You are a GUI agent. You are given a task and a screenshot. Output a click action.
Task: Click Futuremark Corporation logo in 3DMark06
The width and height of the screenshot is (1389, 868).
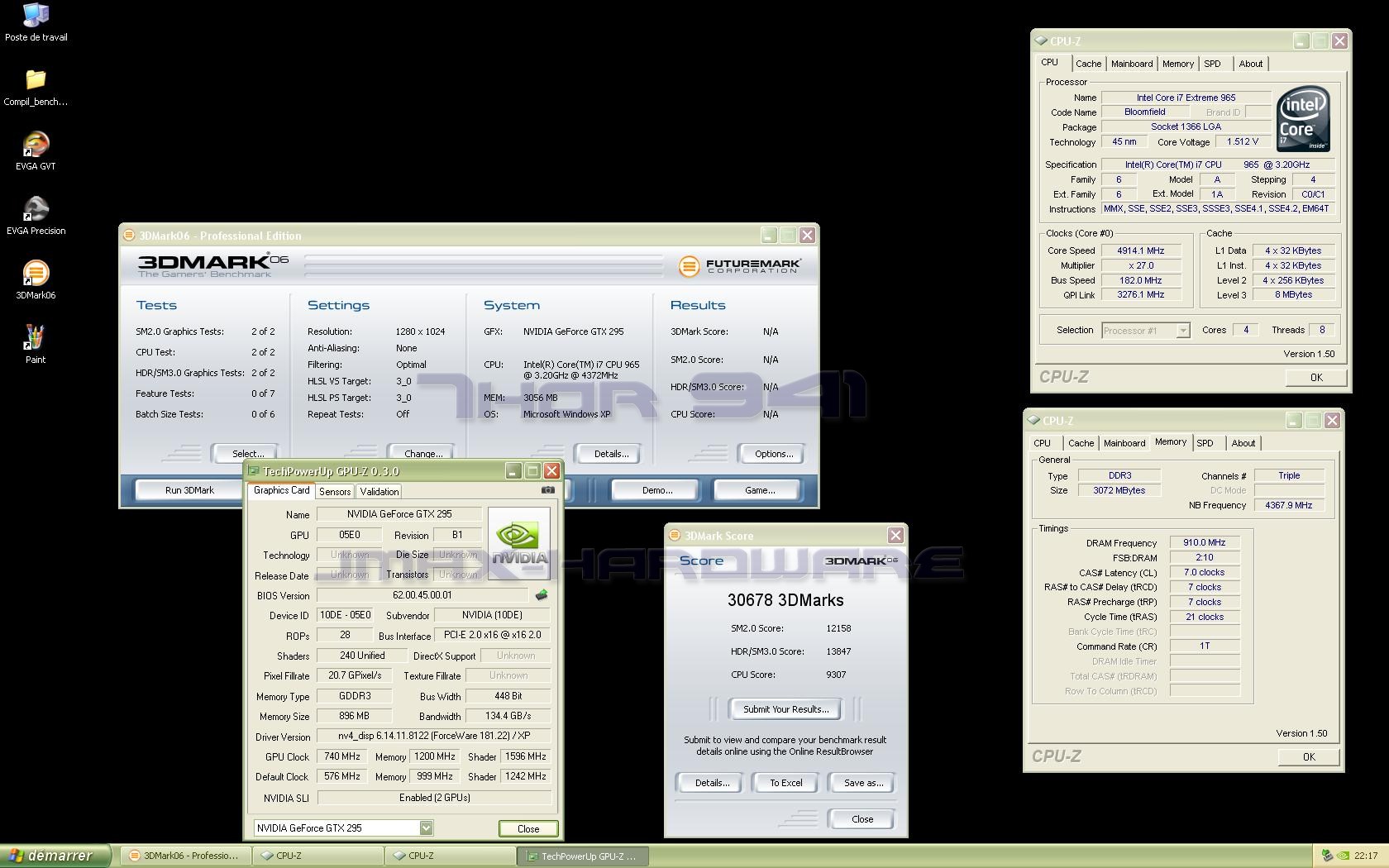coord(740,266)
